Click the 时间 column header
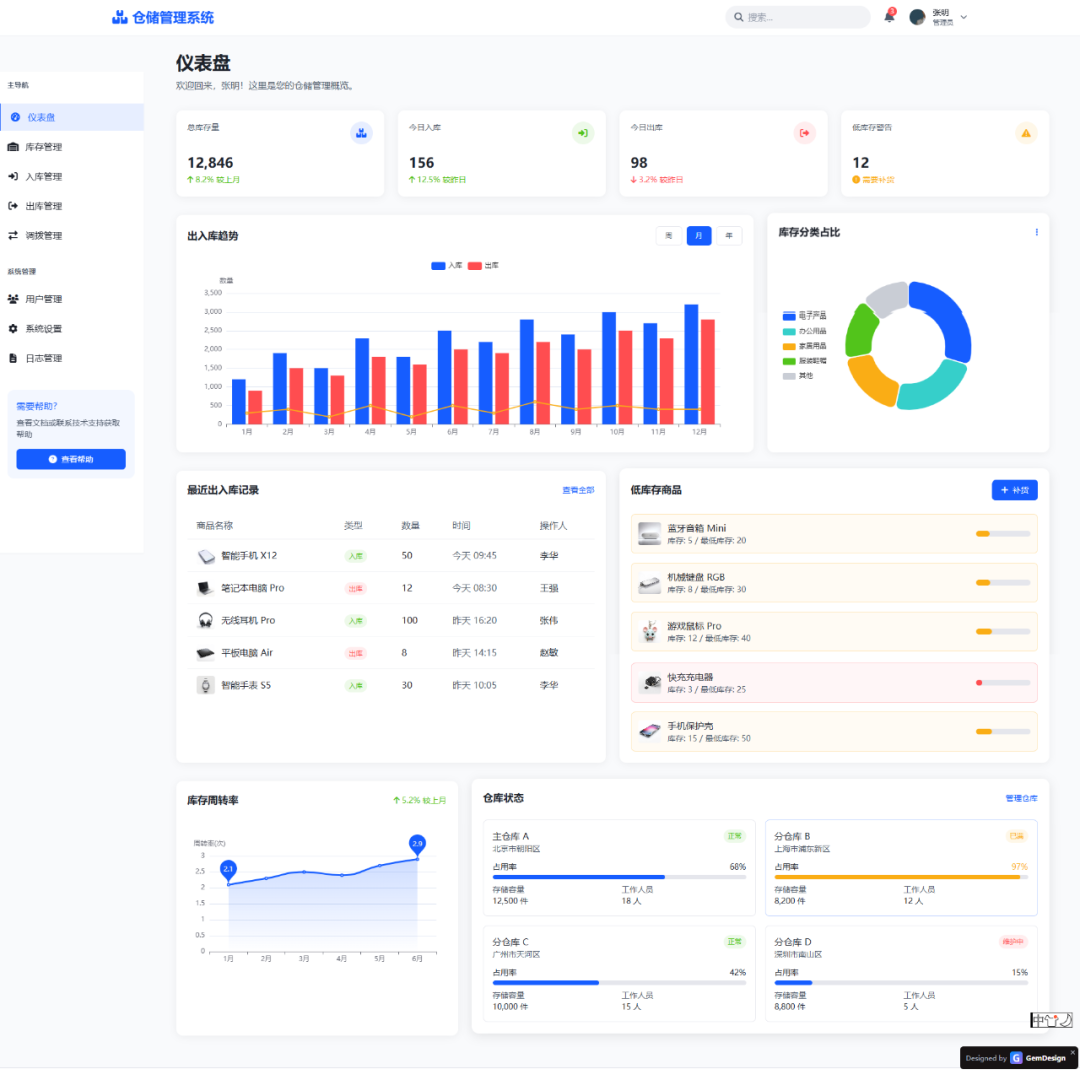1080x1080 pixels. pyautogui.click(x=461, y=526)
